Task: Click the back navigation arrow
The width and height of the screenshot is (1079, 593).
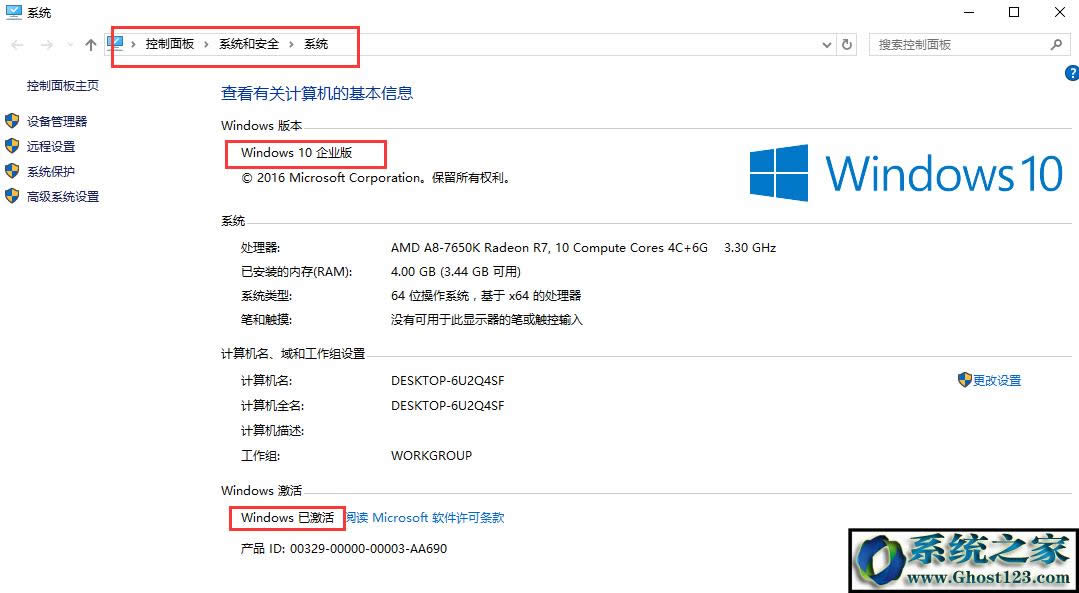Action: click(16, 44)
